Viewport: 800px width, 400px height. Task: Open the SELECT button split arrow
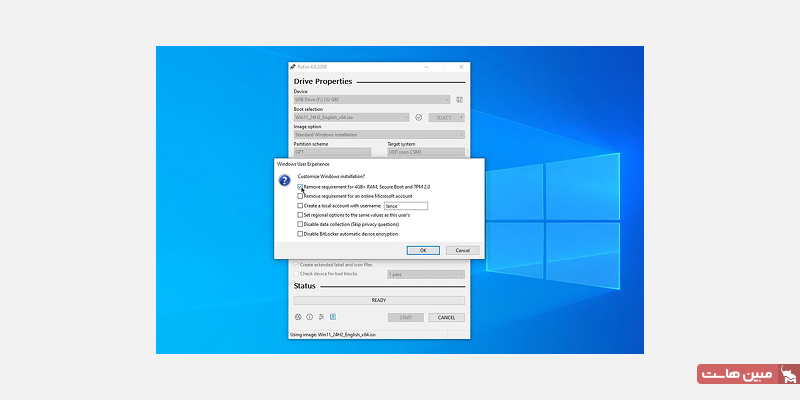pos(462,117)
